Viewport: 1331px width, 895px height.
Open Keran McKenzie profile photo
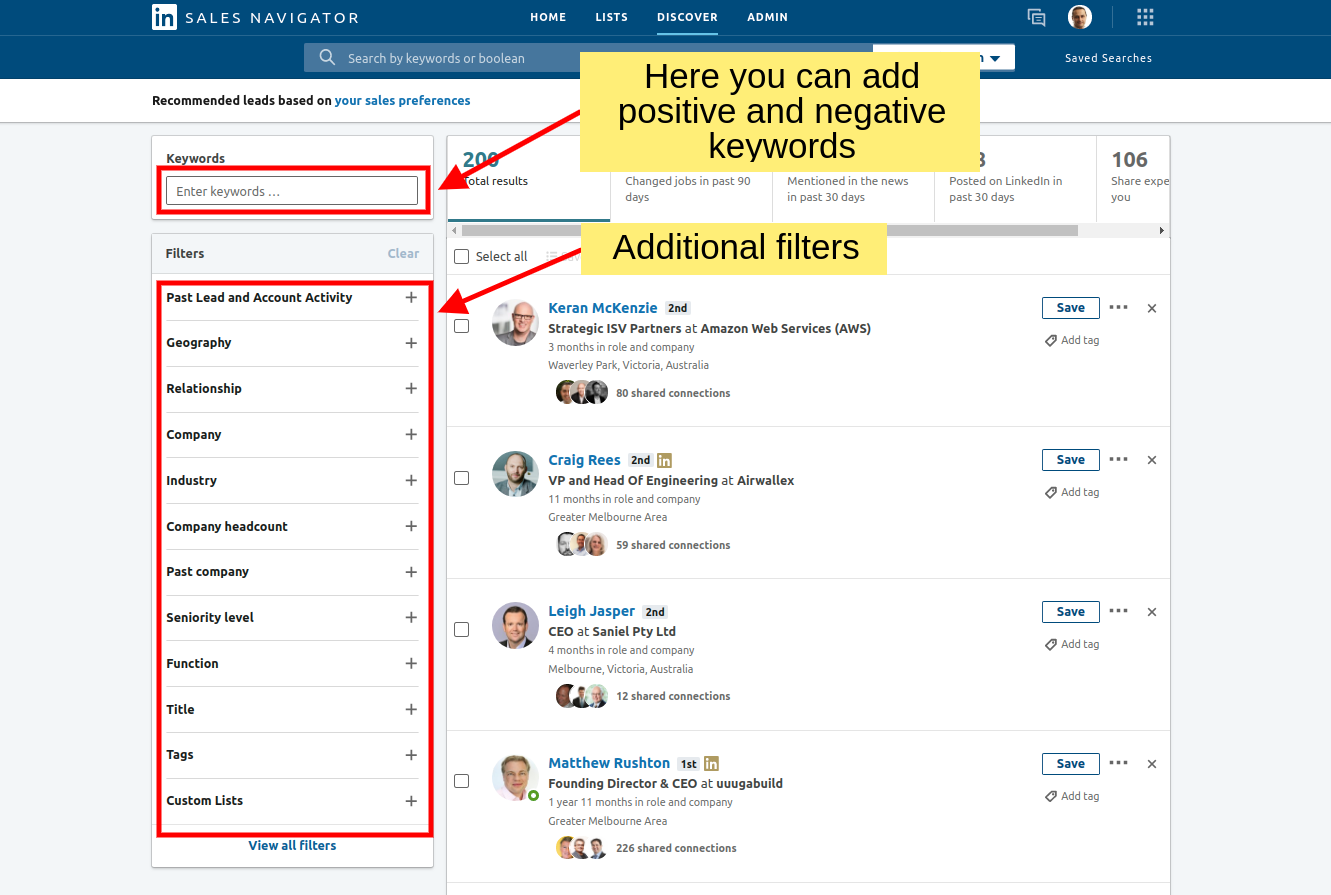[515, 322]
